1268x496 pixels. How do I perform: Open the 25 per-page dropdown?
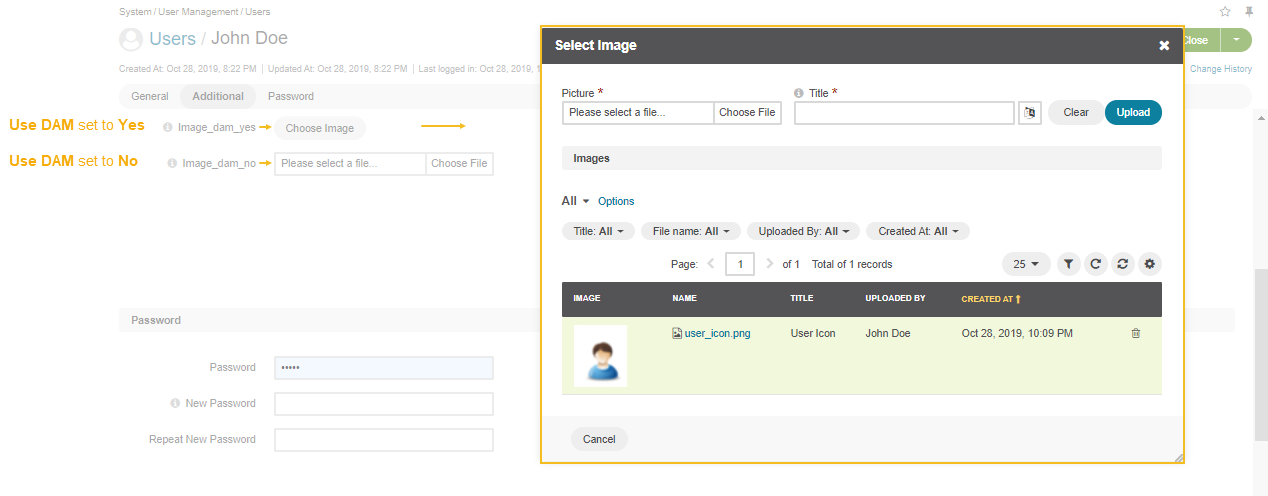point(1025,264)
